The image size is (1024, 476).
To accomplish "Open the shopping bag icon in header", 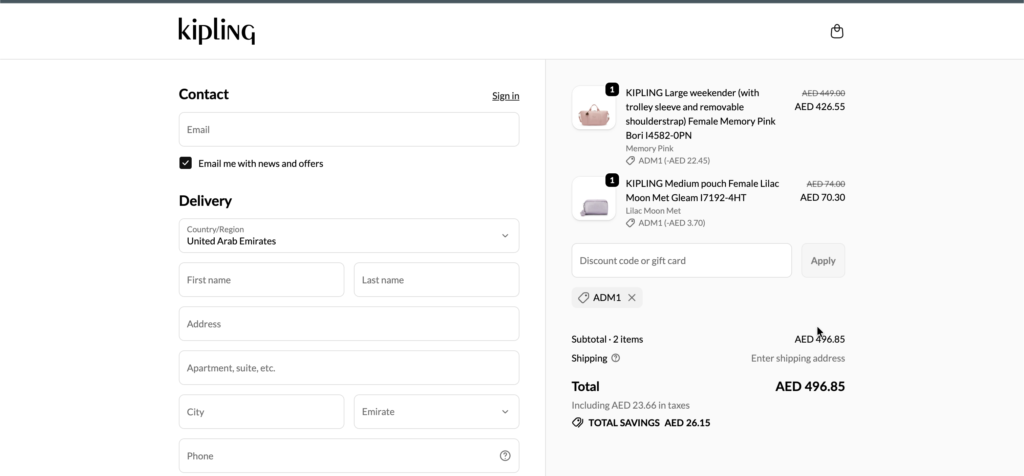I will [x=837, y=31].
